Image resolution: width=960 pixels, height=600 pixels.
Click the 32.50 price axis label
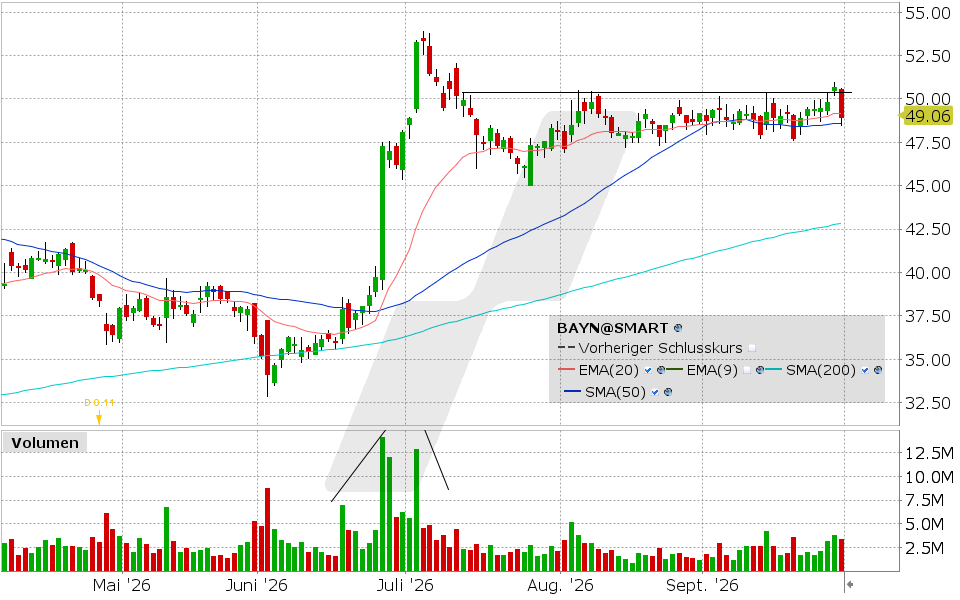point(928,403)
